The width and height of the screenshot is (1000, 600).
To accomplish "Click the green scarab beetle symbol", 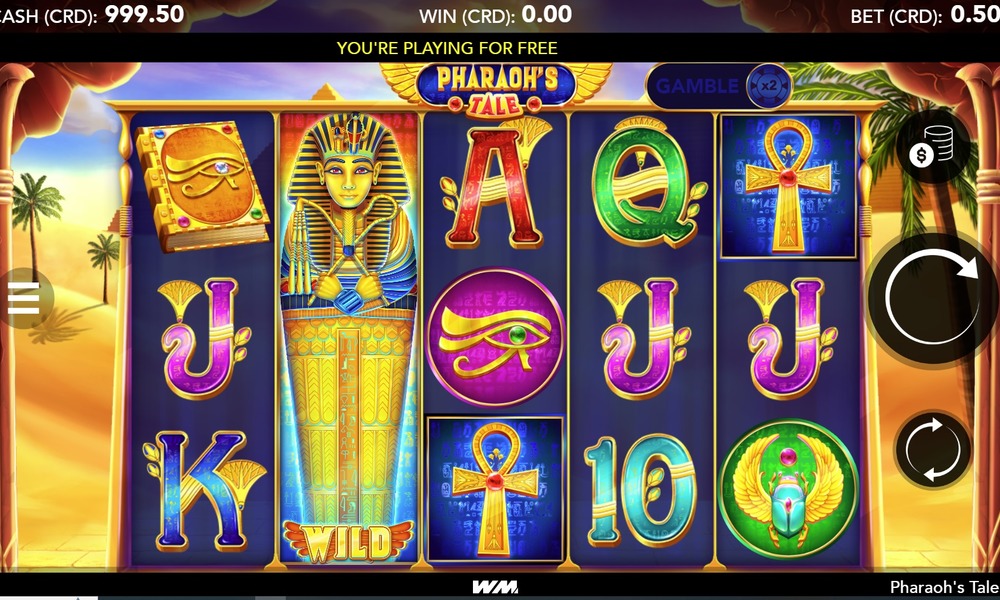I will (788, 488).
